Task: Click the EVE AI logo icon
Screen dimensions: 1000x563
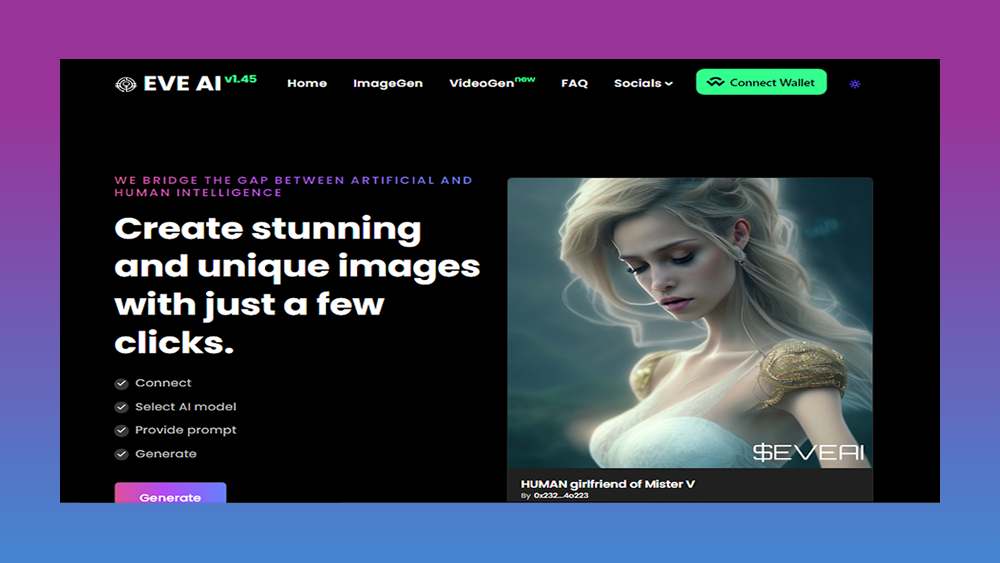Action: (x=126, y=84)
